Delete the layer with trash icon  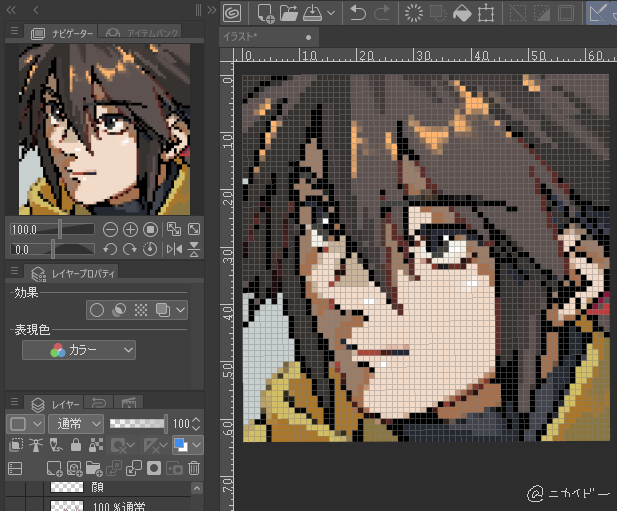pos(194,468)
